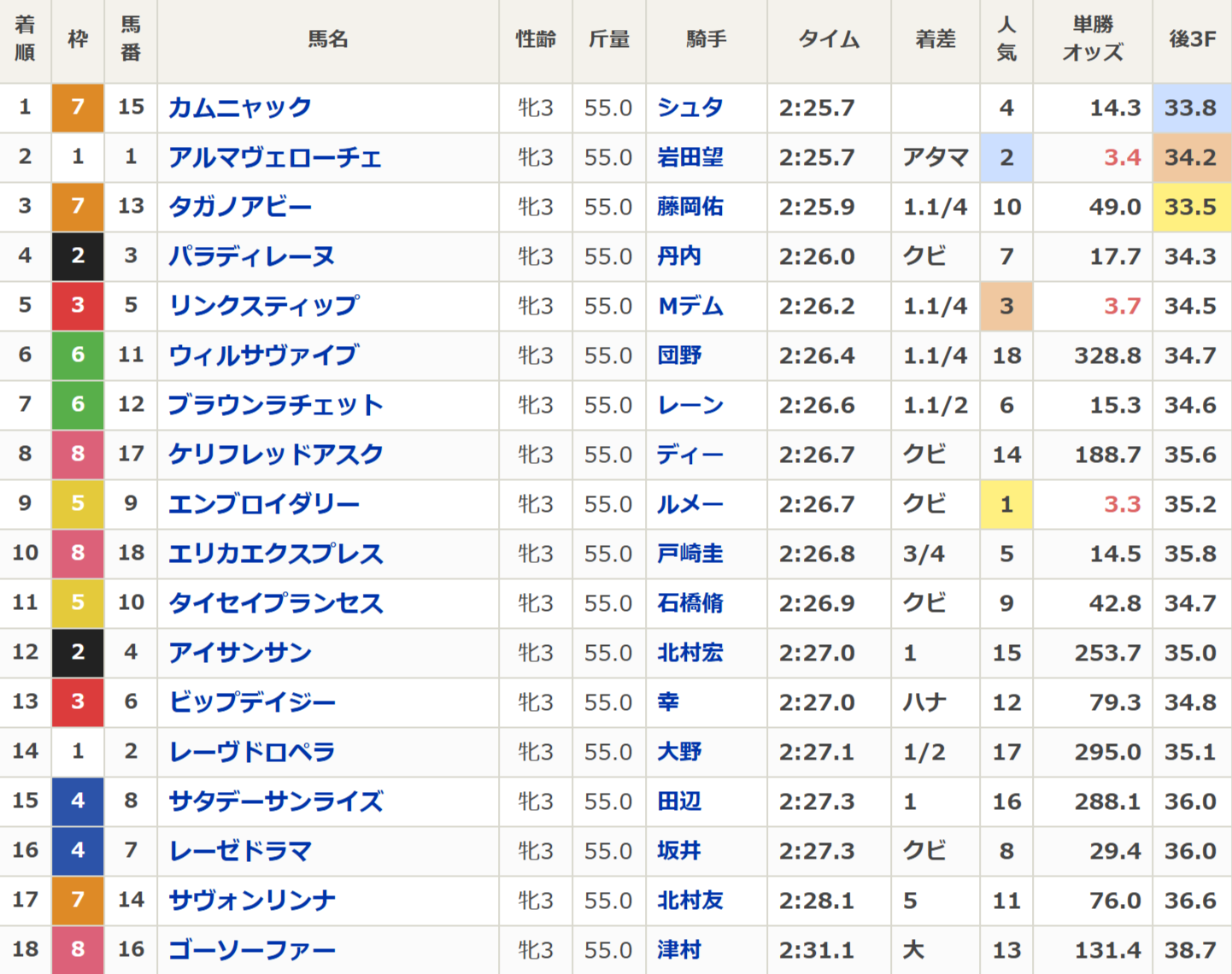Open horse link アルマヴェローチェ
Image resolution: width=1232 pixels, height=974 pixels.
coord(275,157)
